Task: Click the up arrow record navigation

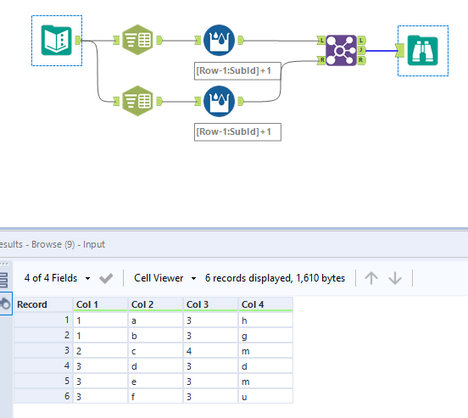Action: (371, 278)
